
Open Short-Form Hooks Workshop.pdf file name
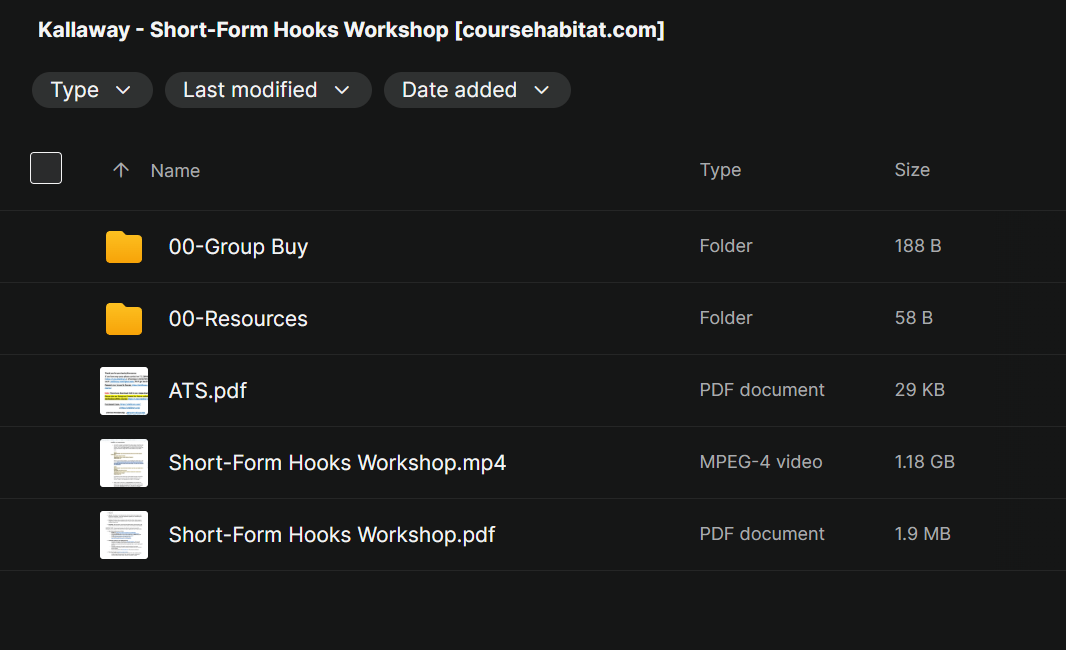pyautogui.click(x=332, y=535)
